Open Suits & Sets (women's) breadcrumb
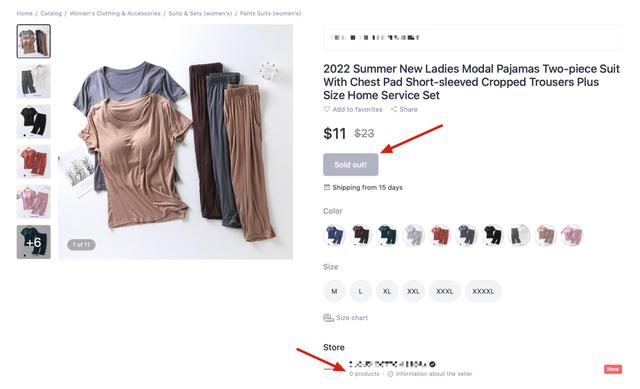 pos(200,13)
